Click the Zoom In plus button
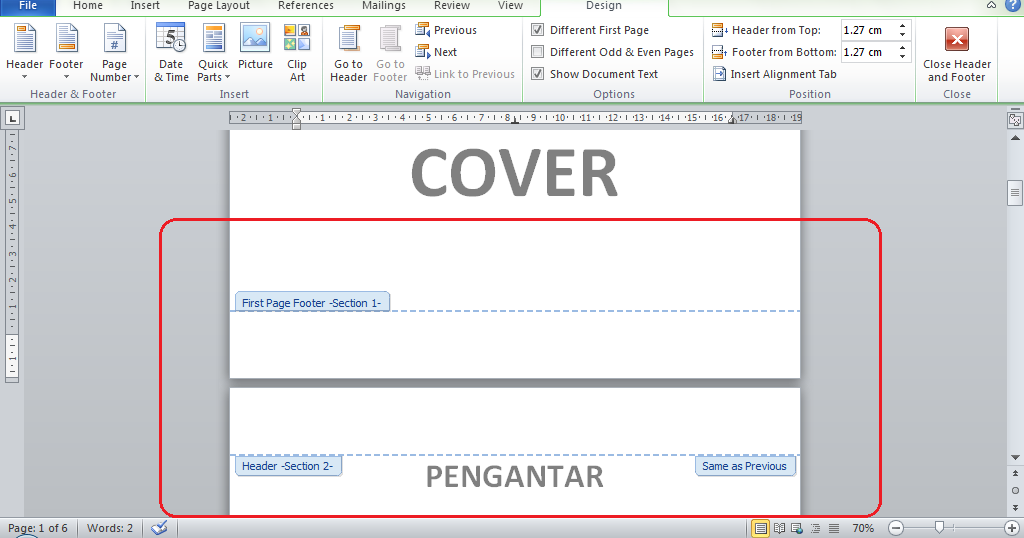 click(x=1011, y=528)
